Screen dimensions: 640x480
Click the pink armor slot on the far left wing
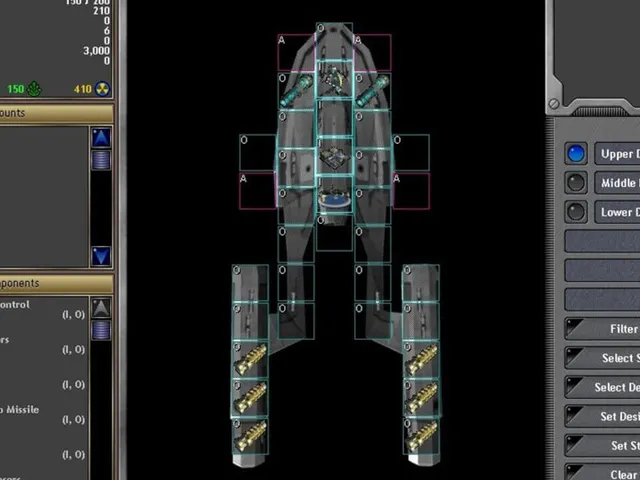point(258,191)
